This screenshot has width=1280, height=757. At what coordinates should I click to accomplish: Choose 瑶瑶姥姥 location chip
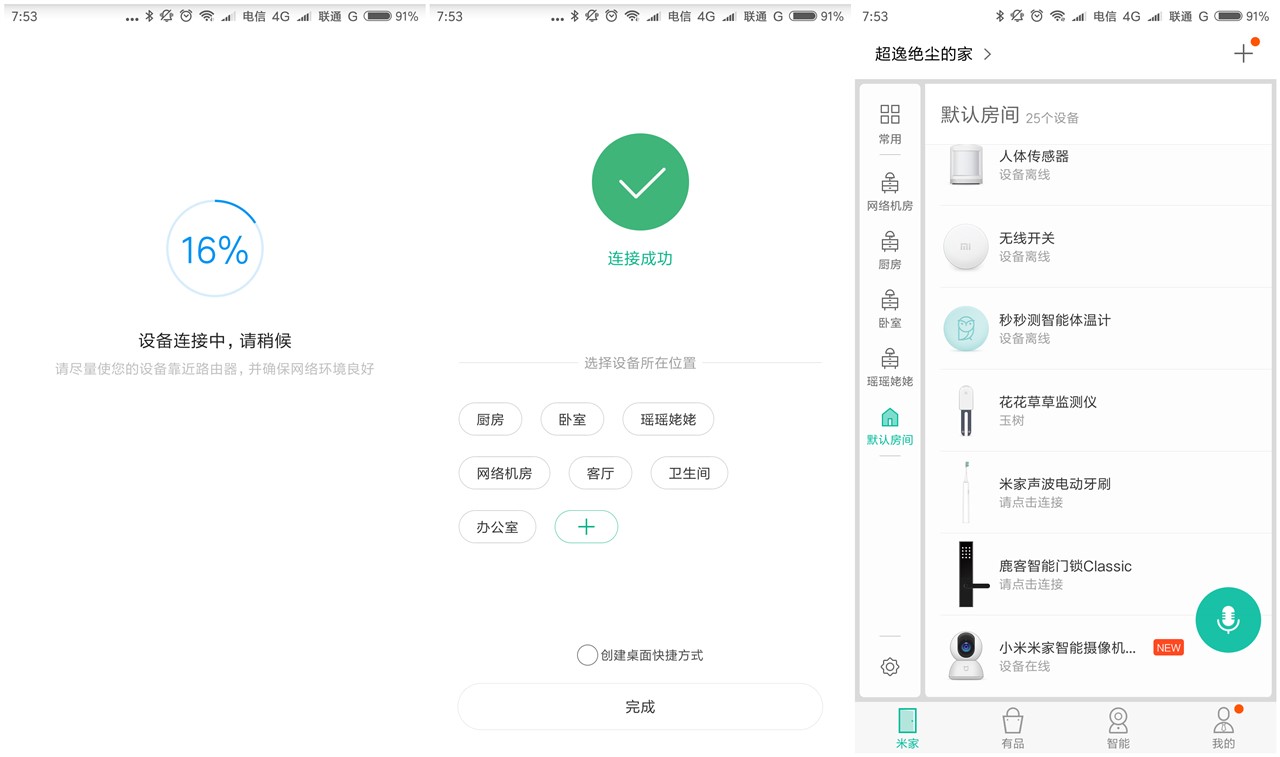coord(668,419)
